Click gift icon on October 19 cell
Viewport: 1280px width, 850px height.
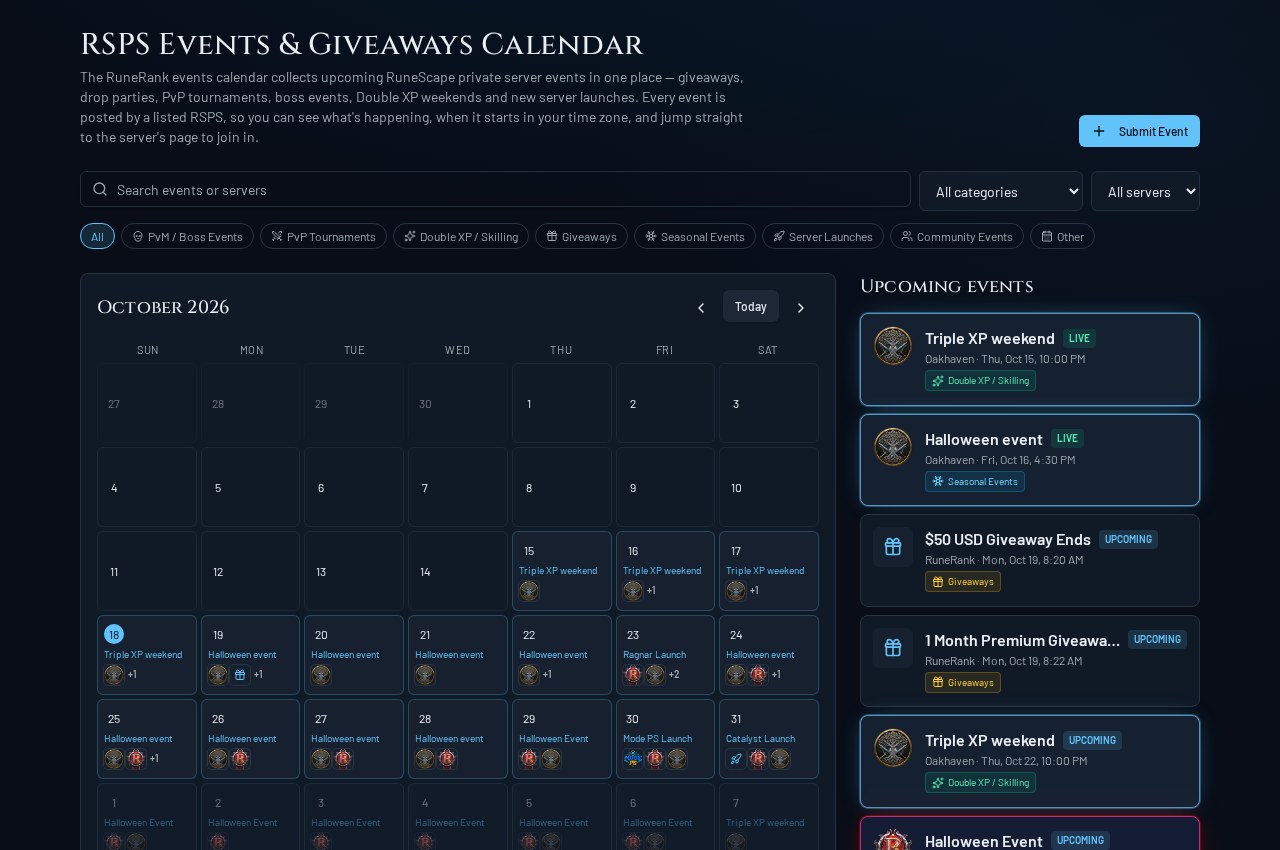point(240,675)
